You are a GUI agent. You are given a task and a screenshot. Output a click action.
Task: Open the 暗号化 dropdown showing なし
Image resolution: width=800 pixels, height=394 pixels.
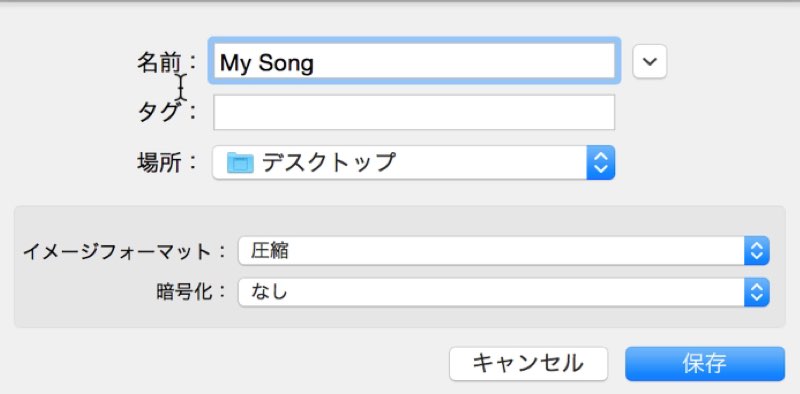(504, 292)
